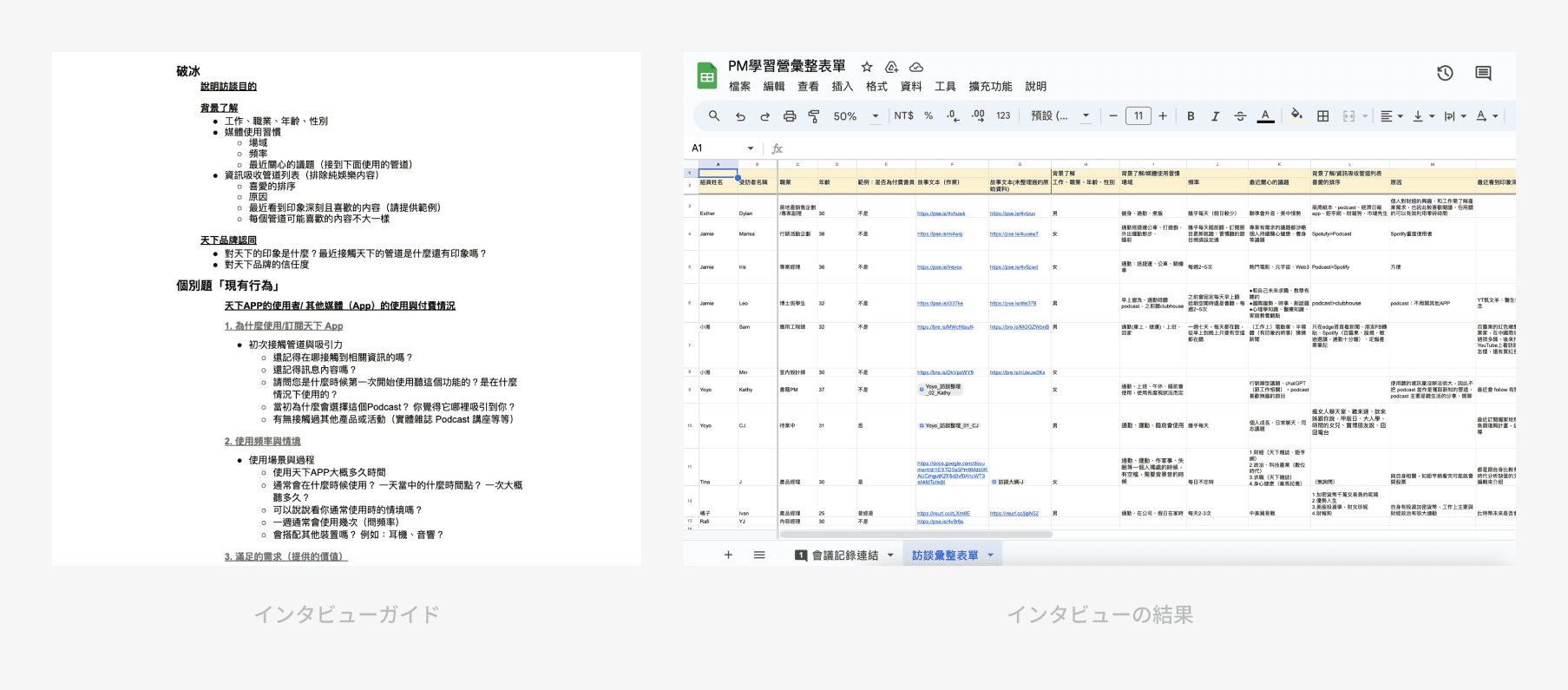Image resolution: width=1568 pixels, height=690 pixels.
Task: Open the fill color picker
Action: (x=1296, y=115)
